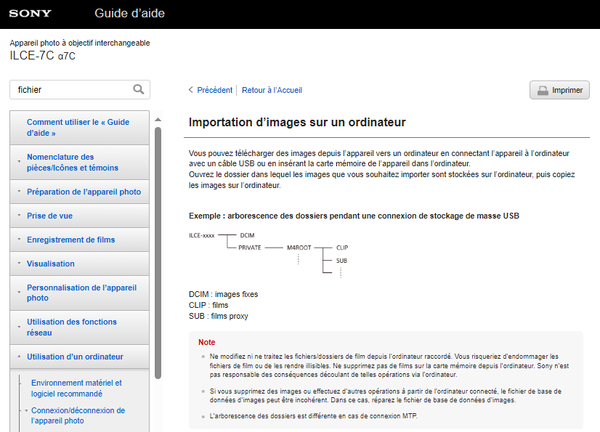This screenshot has height=432, width=600.
Task: Open "Retour à l'Accueil" link
Action: (x=273, y=90)
